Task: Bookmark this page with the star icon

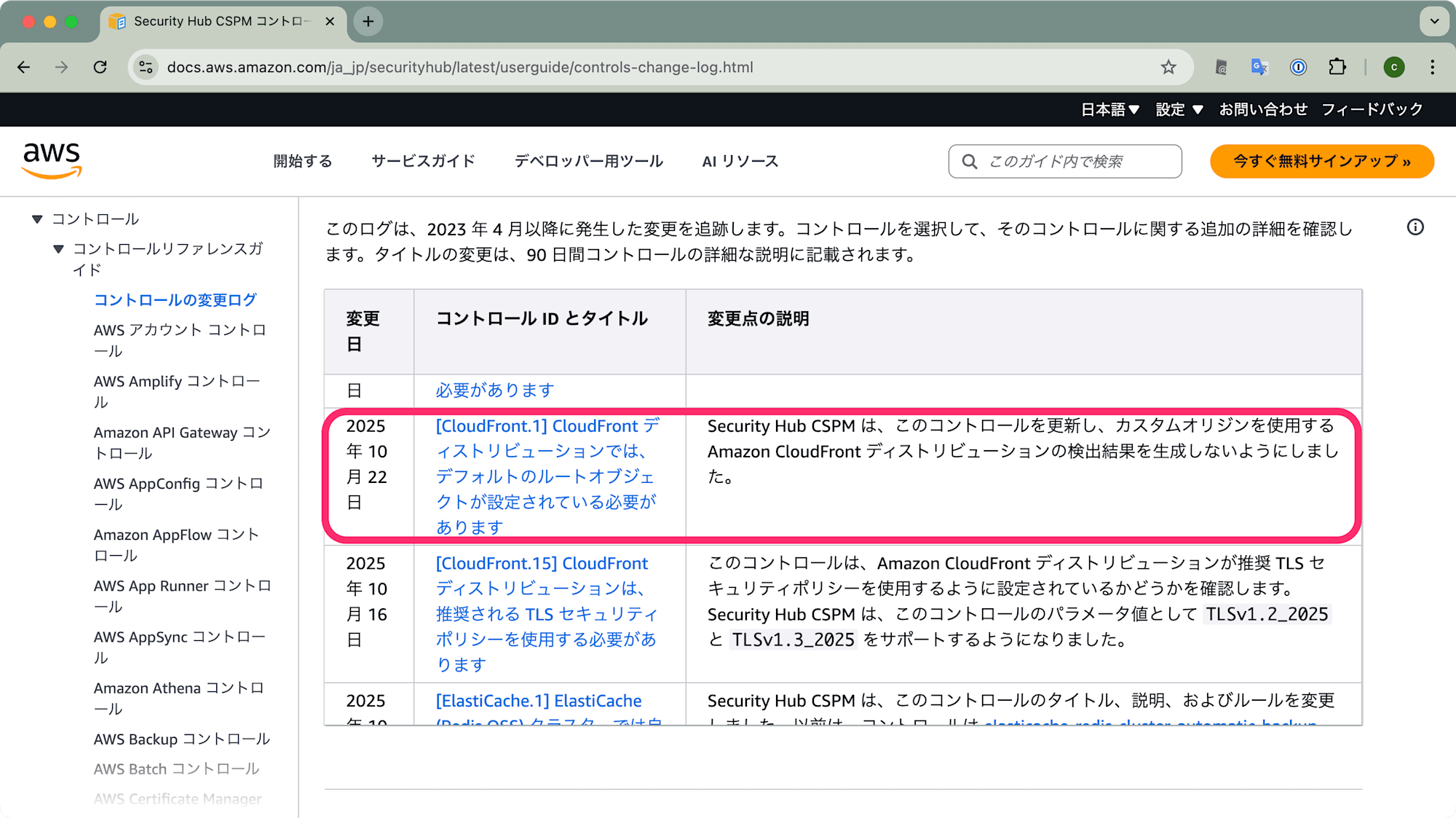Action: click(x=1168, y=67)
